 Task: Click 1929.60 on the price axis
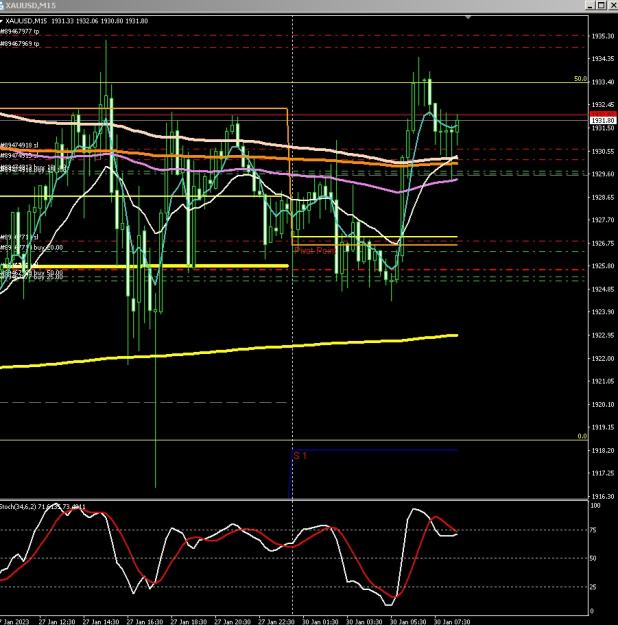pyautogui.click(x=602, y=174)
